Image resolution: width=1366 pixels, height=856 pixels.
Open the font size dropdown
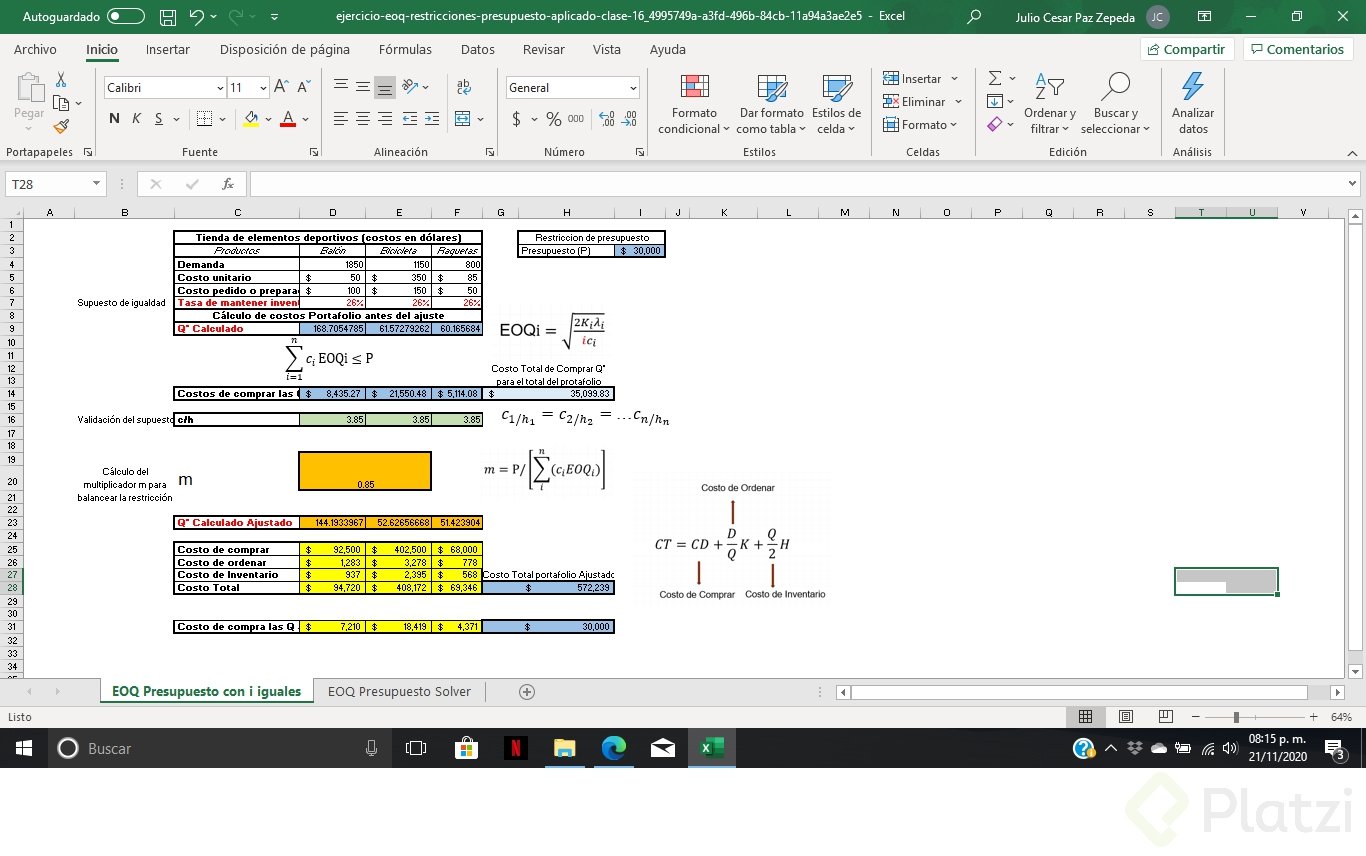pos(266,88)
